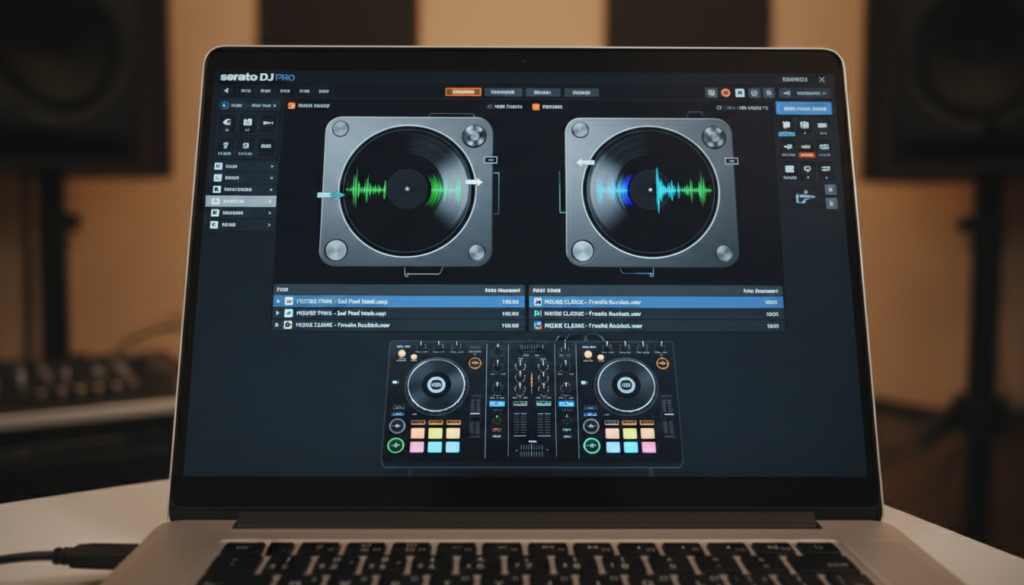This screenshot has height=585, width=1024.
Task: Enable the highlighted blue parameter under the first FX slot
Action: coord(787,135)
